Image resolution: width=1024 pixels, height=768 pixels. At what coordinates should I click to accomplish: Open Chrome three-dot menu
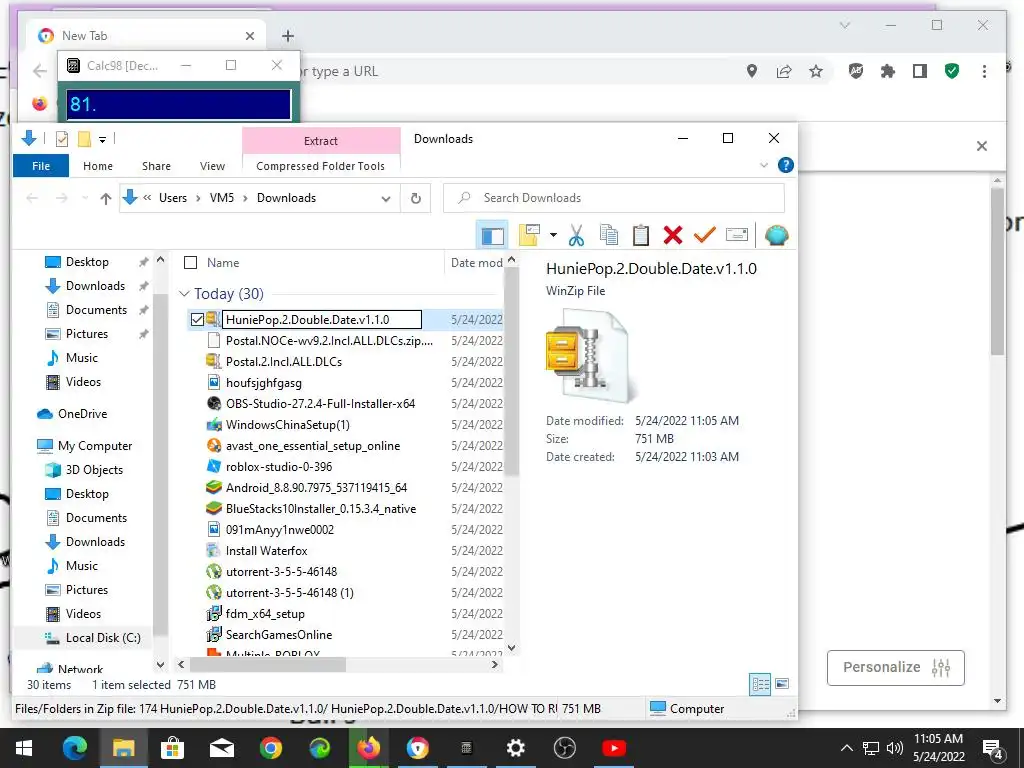(x=984, y=71)
